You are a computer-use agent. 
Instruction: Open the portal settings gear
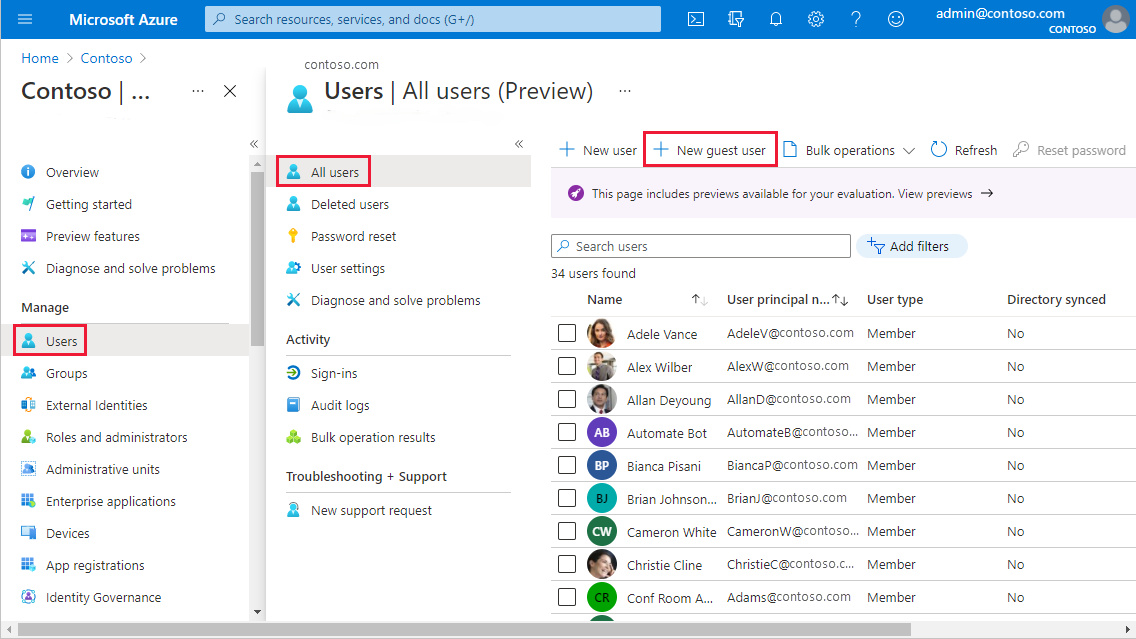816,19
